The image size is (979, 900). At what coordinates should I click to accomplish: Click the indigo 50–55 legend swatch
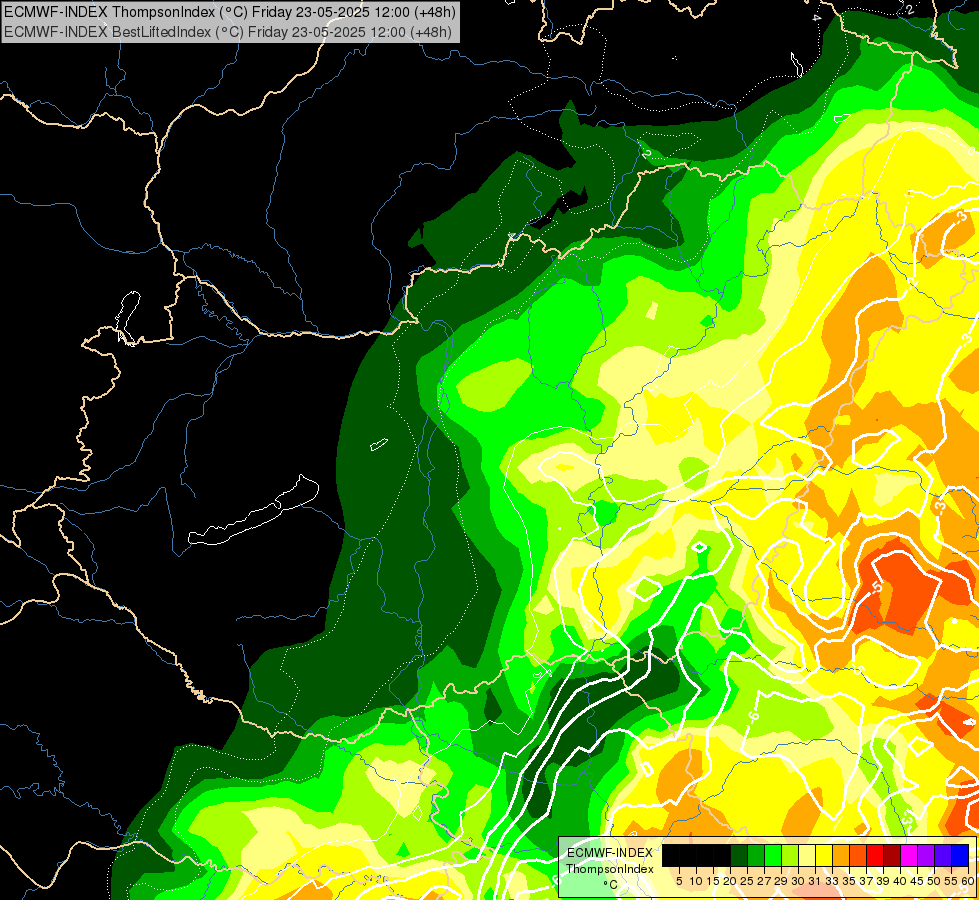(943, 855)
